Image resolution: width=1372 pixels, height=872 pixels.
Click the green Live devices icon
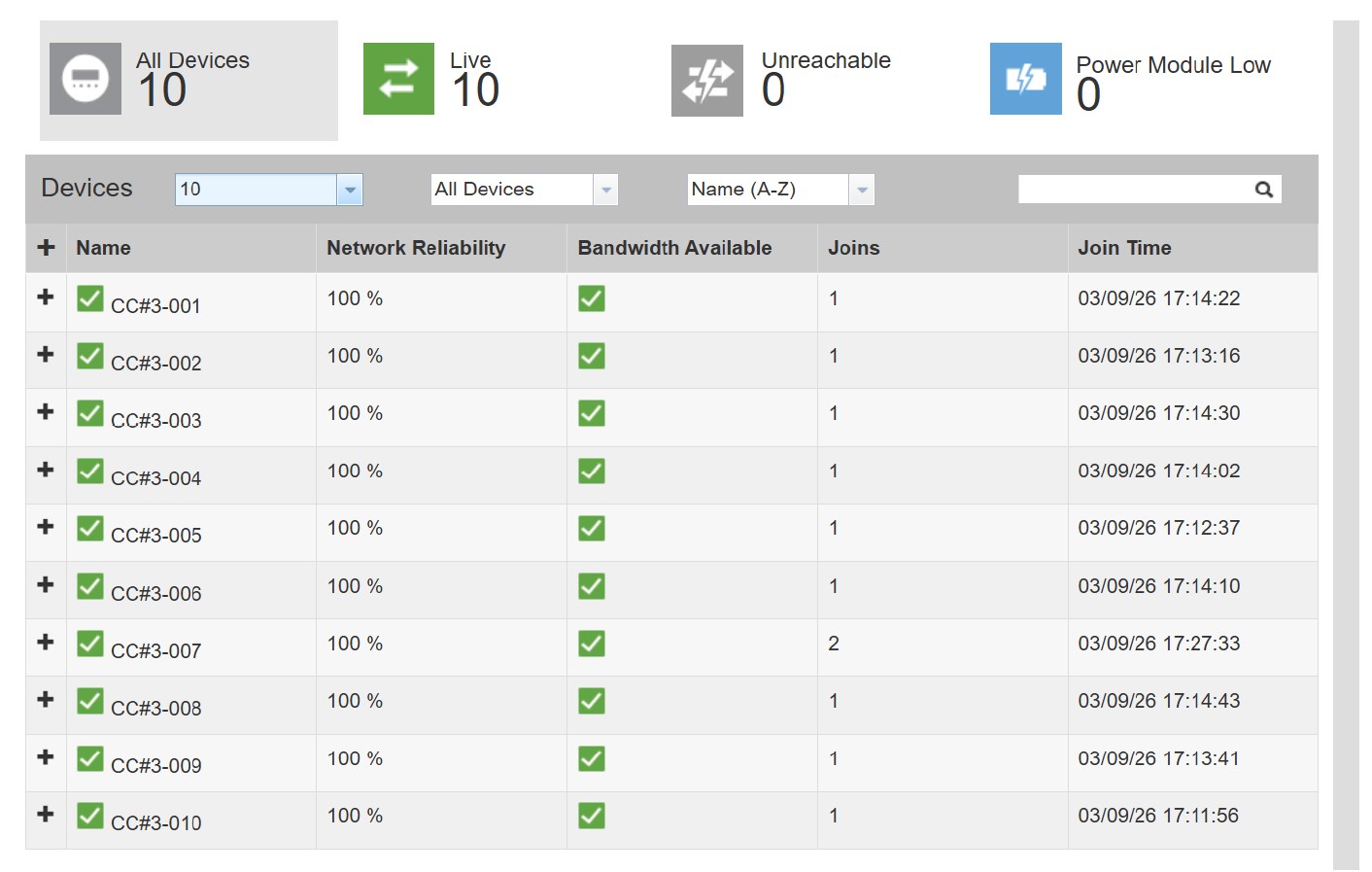point(398,79)
